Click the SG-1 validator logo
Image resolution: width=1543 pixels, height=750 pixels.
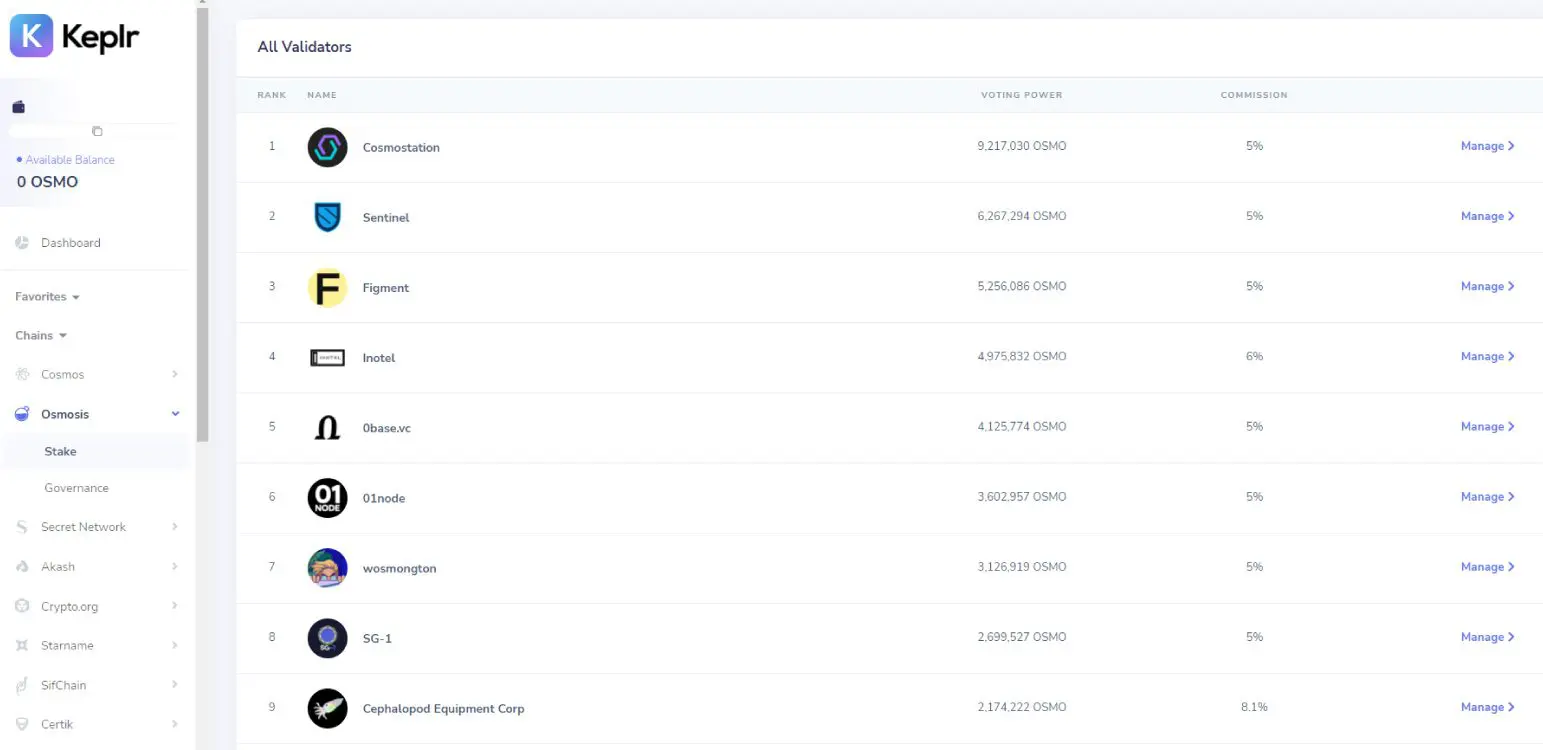click(x=327, y=638)
